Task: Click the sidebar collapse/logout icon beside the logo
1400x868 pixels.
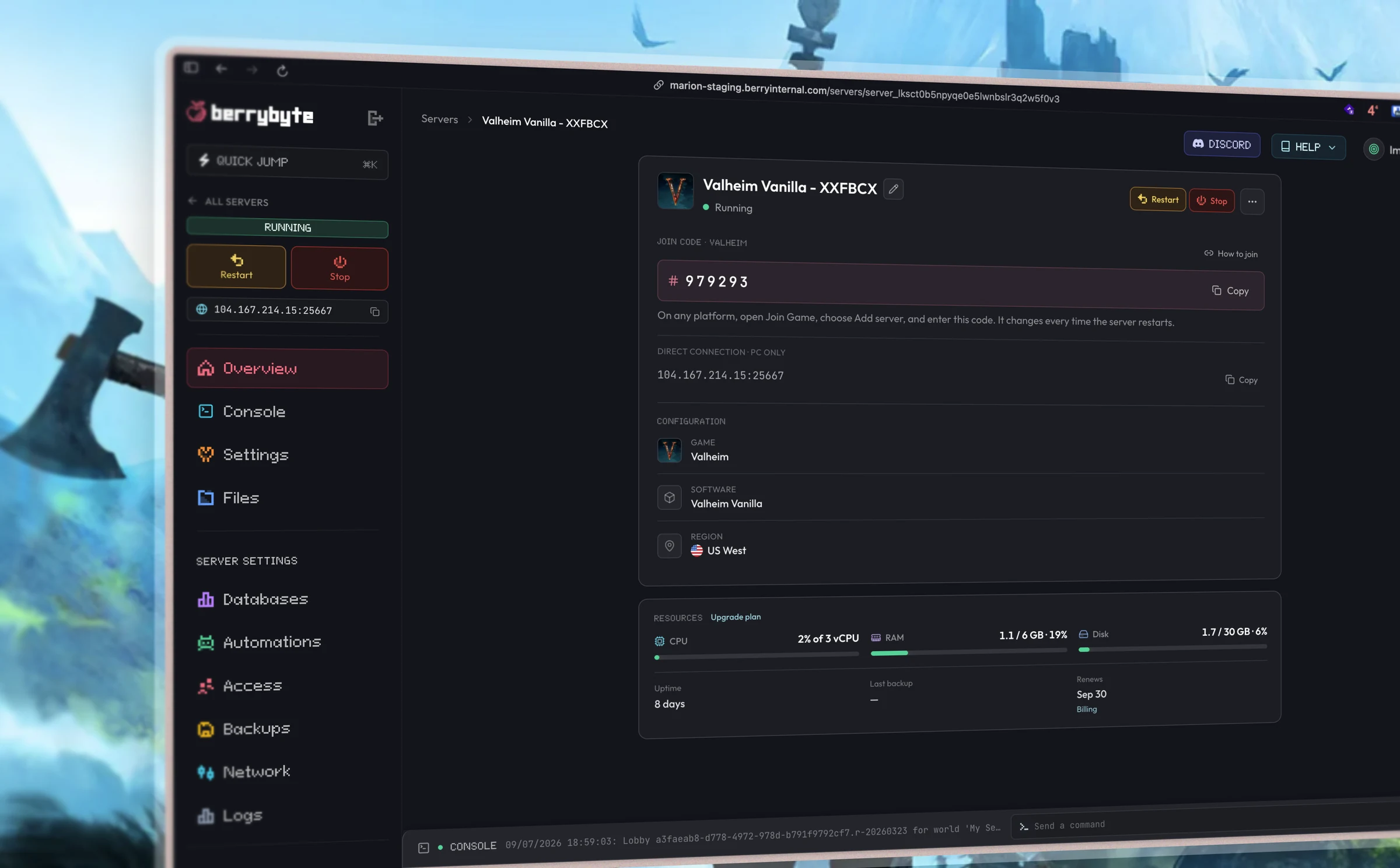Action: [x=375, y=118]
